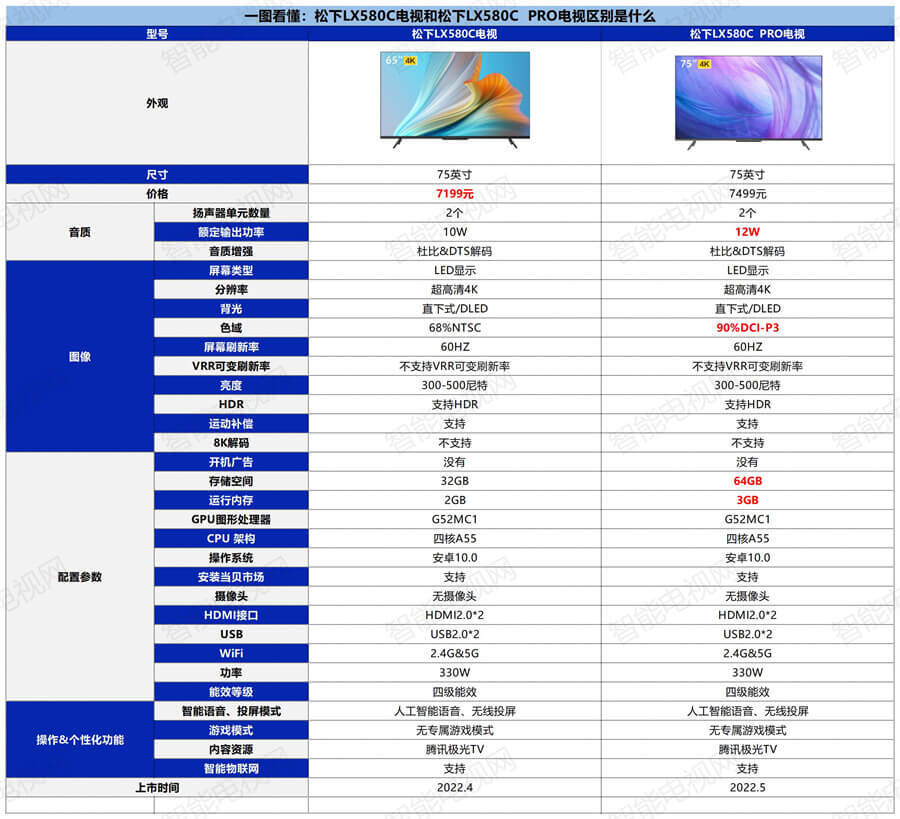
Task: Click the '背光' row label
Action: pos(231,309)
